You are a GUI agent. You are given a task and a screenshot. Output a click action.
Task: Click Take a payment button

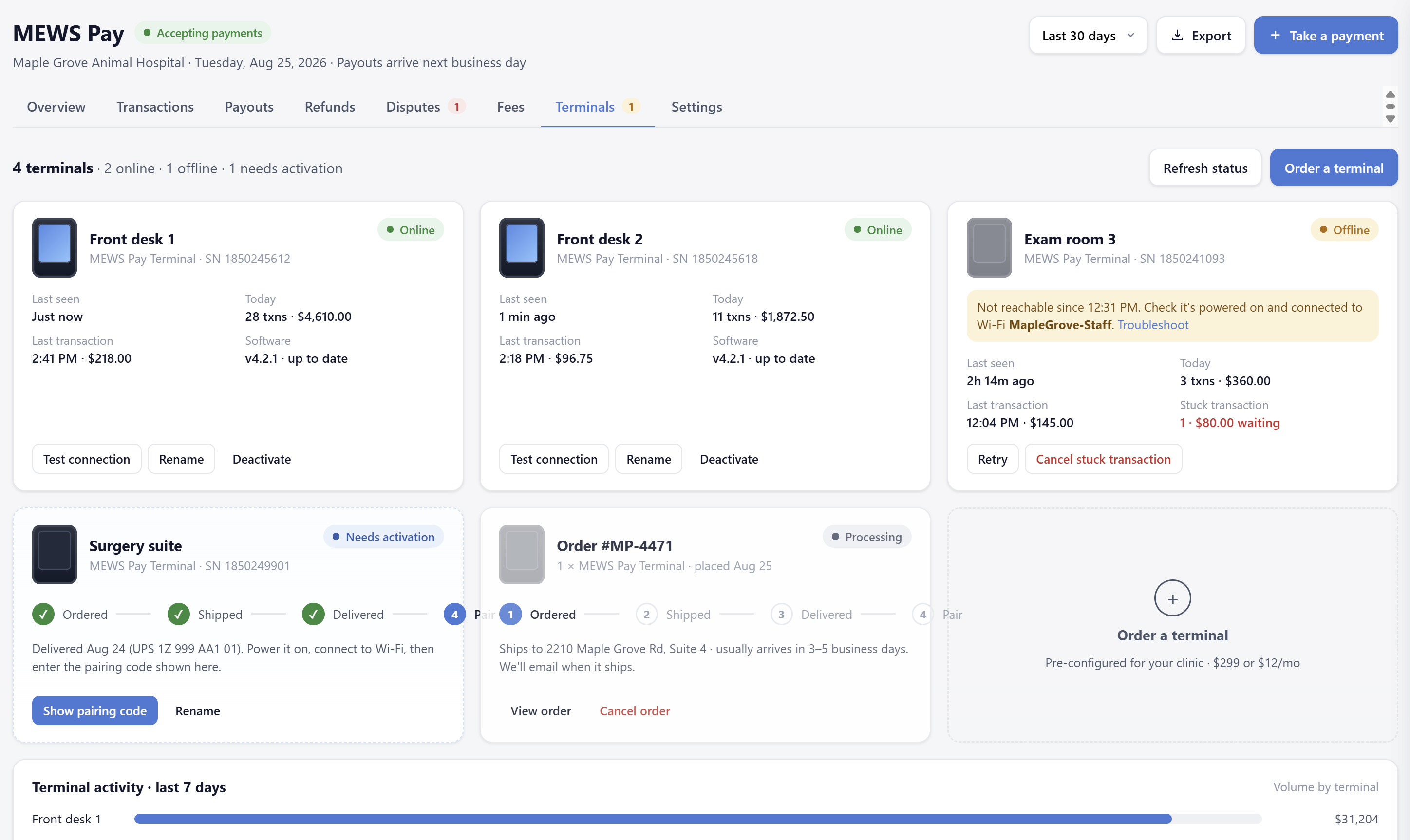pos(1325,35)
